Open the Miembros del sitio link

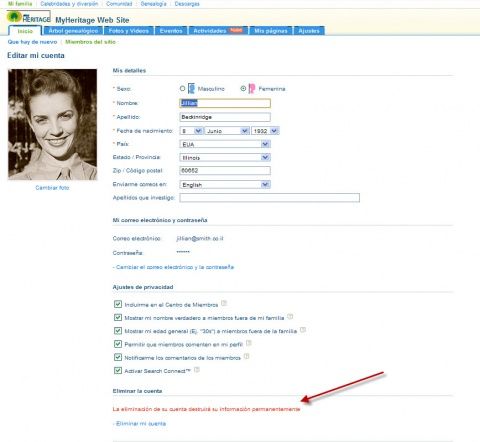pos(90,42)
